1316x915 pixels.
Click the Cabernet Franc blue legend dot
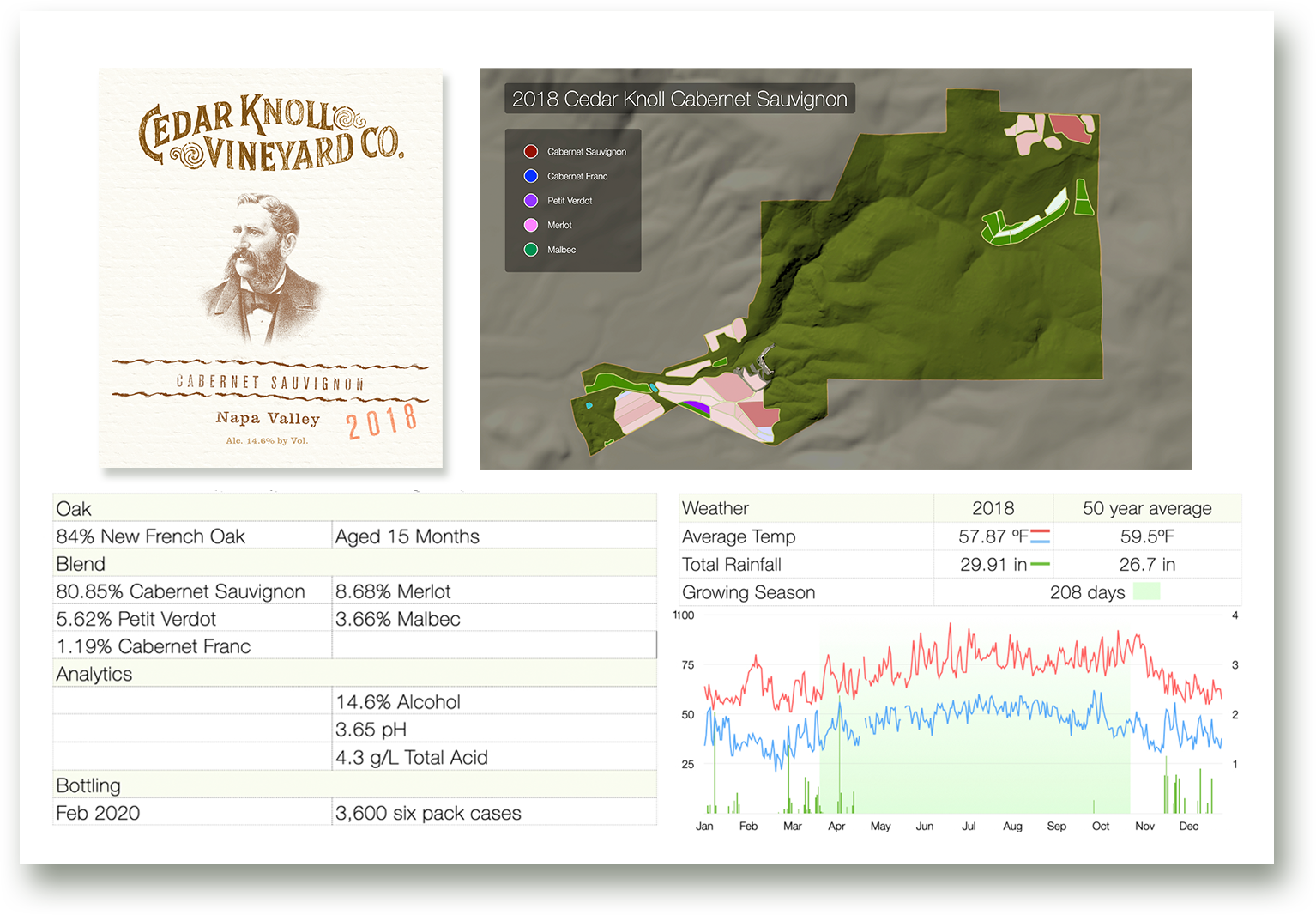[531, 176]
